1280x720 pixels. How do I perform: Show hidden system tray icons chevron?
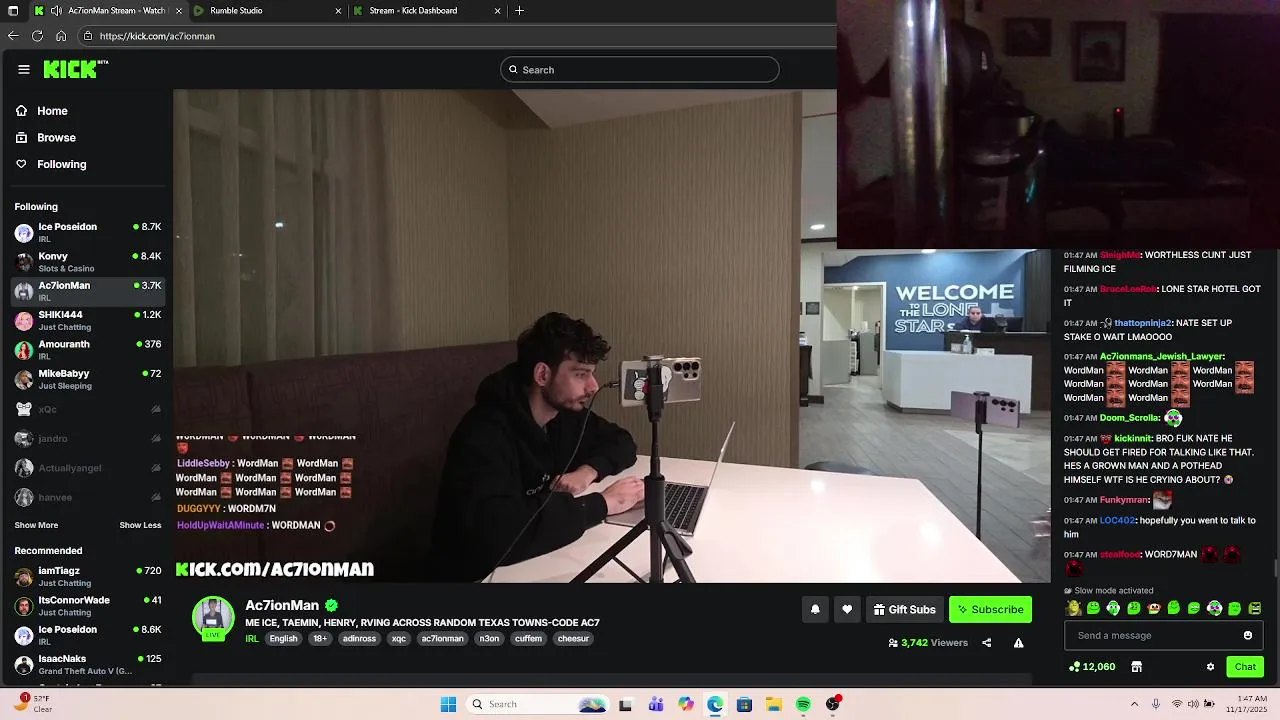[x=1134, y=704]
